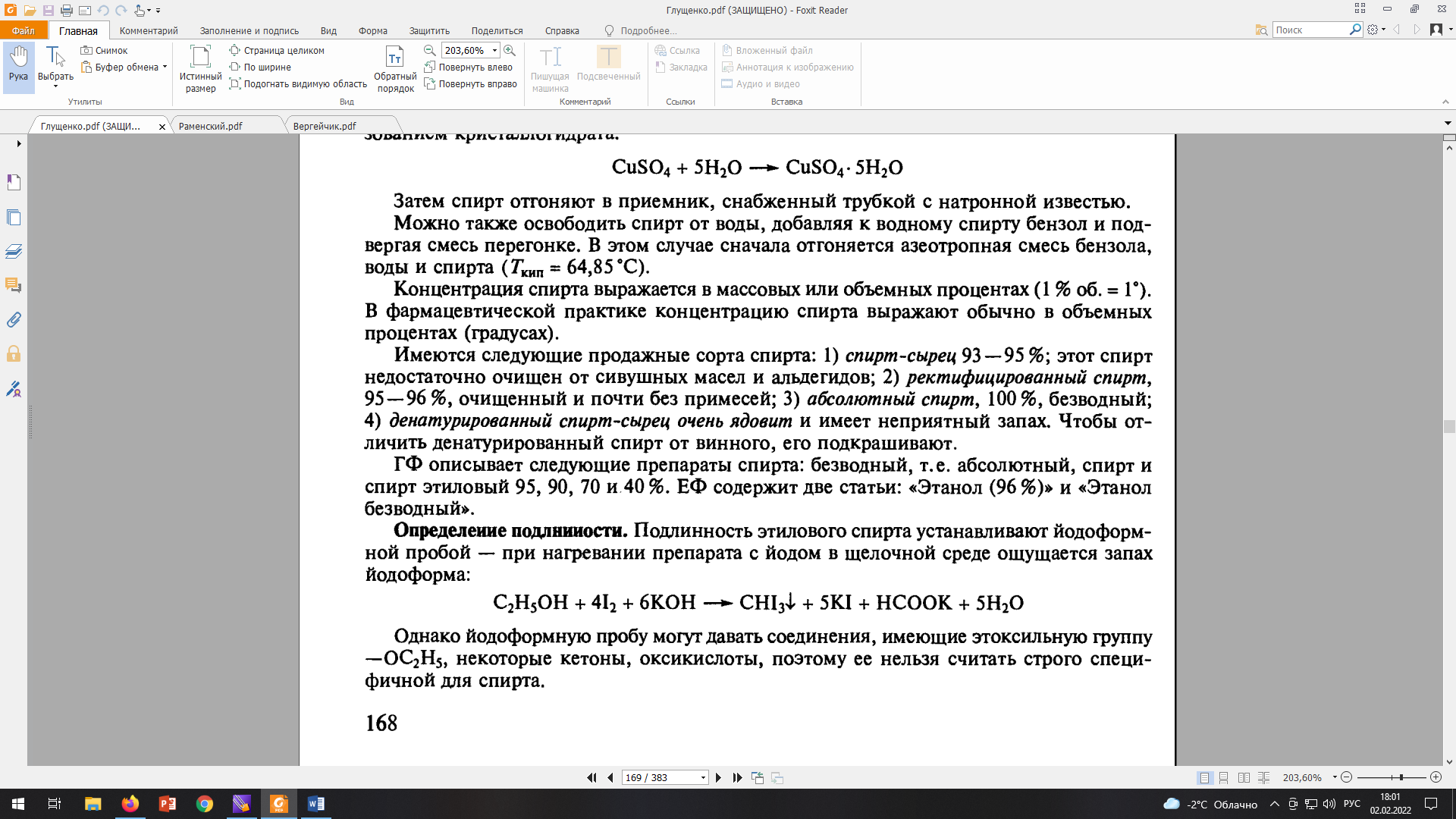This screenshot has height=819, width=1456.
Task: Open the Signatures panel in sidebar
Action: (14, 389)
